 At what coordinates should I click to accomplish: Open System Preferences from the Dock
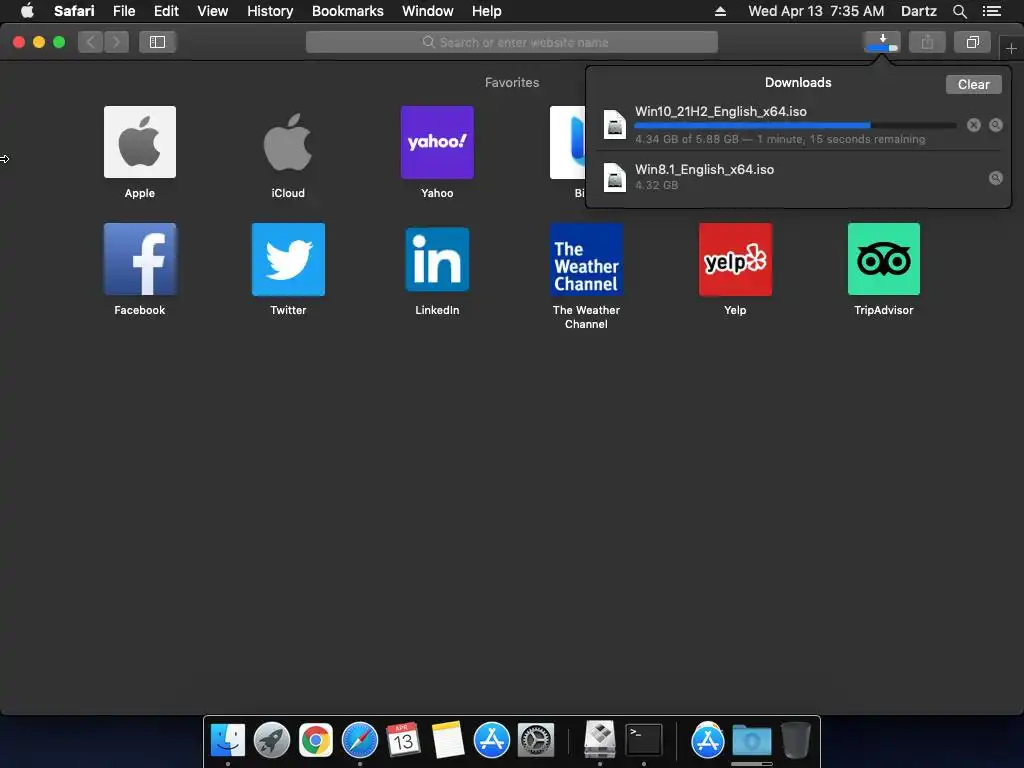pos(536,740)
